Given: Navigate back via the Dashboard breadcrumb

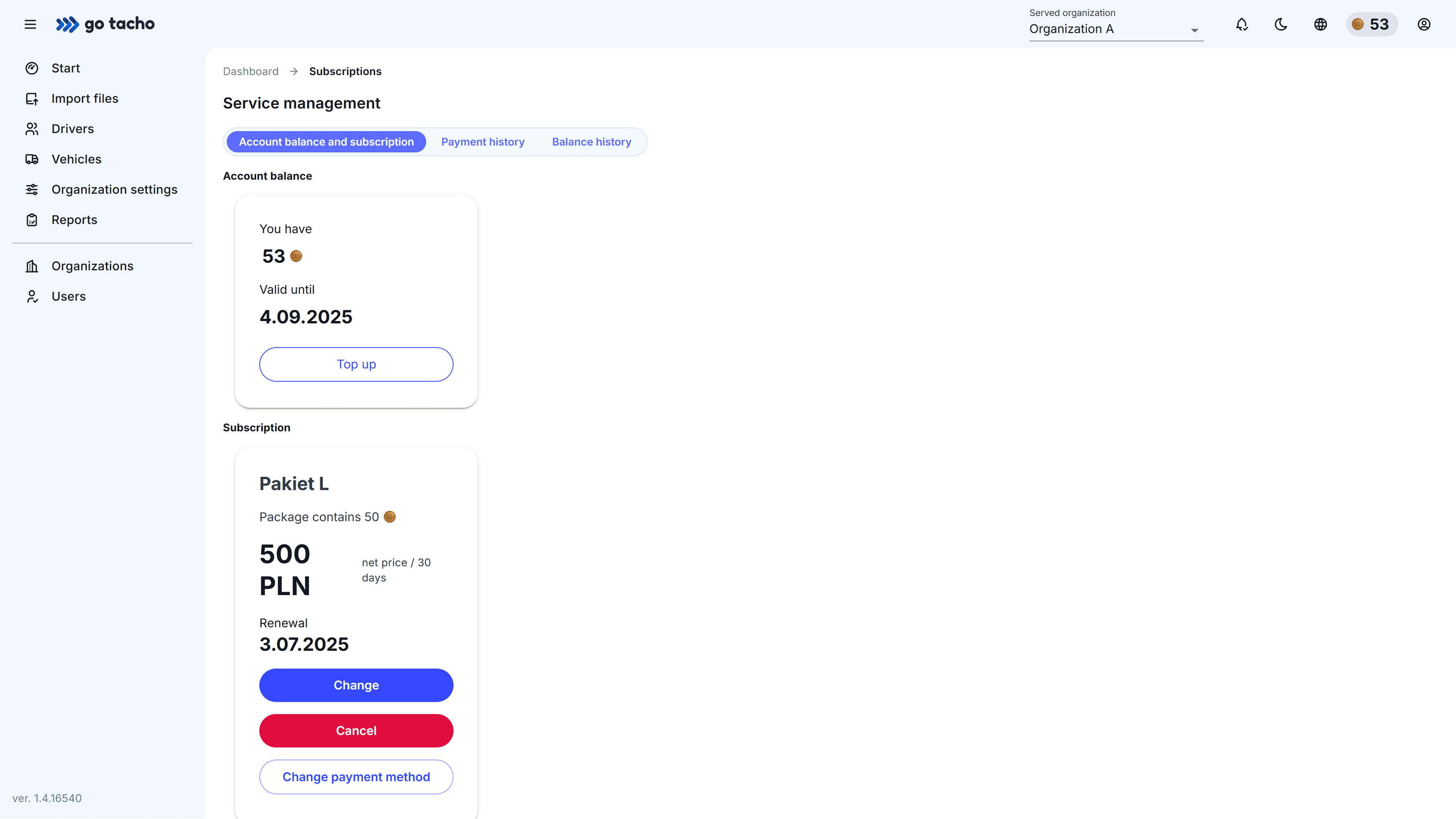Looking at the screenshot, I should (250, 71).
